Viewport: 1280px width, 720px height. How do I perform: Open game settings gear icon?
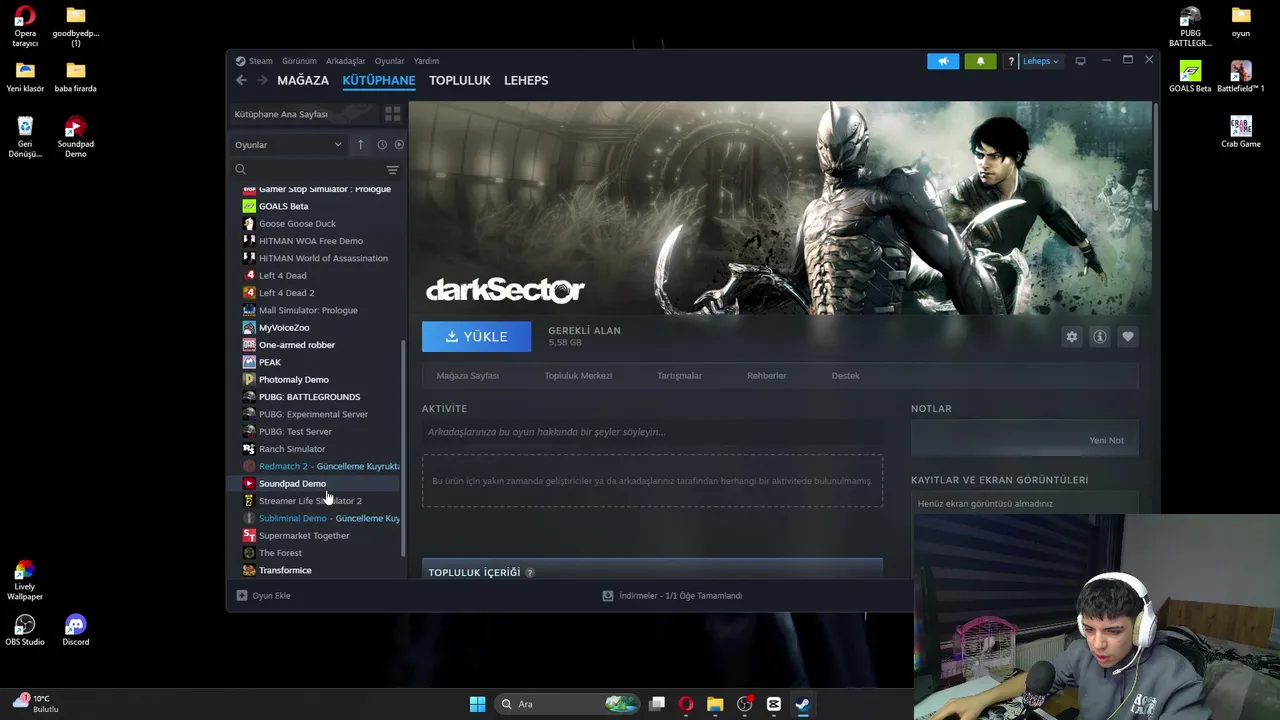(1072, 337)
